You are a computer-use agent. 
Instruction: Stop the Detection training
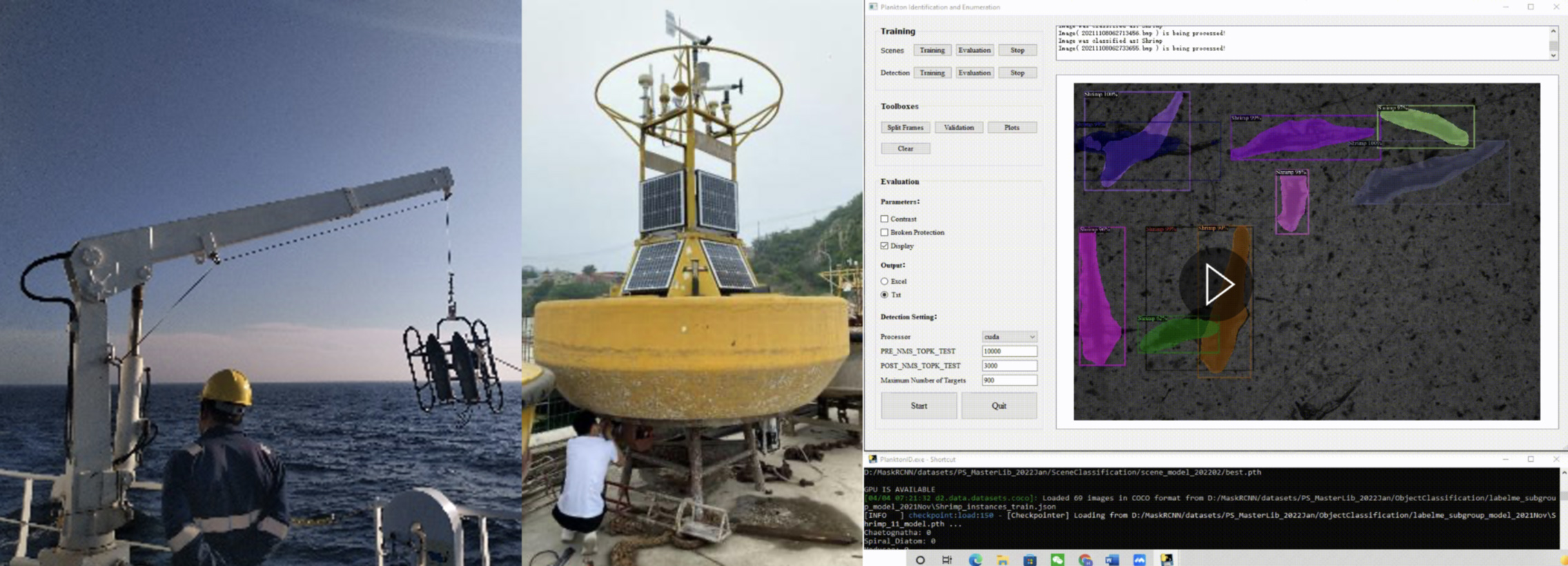(1017, 73)
